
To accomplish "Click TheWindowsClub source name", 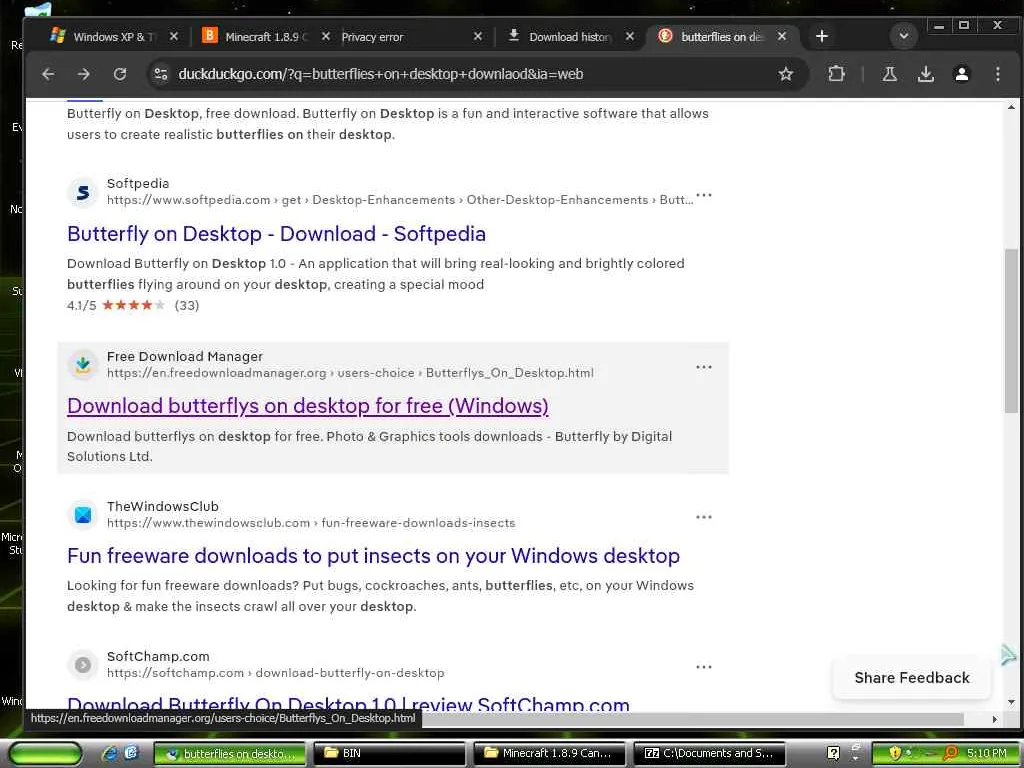I will coord(163,506).
